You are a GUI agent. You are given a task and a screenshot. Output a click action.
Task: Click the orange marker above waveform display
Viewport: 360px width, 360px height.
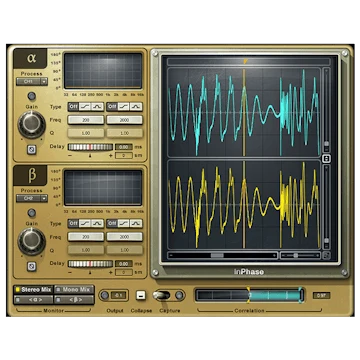(245, 61)
